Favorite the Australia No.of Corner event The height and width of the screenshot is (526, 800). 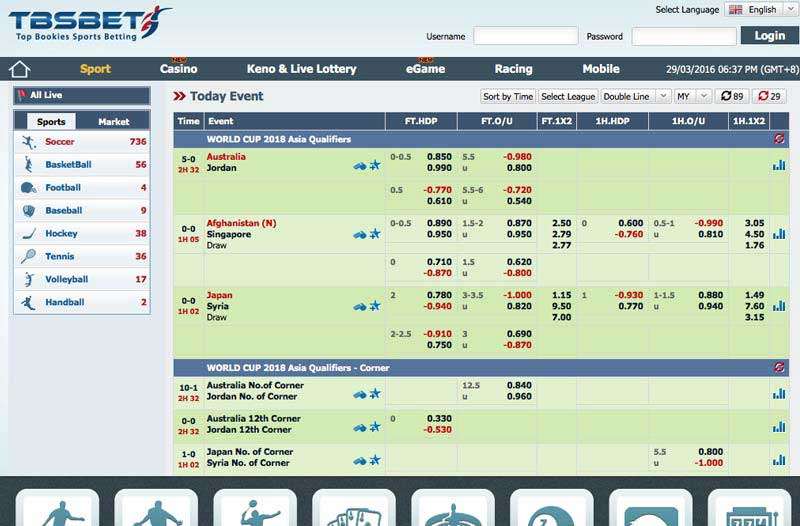[x=375, y=393]
